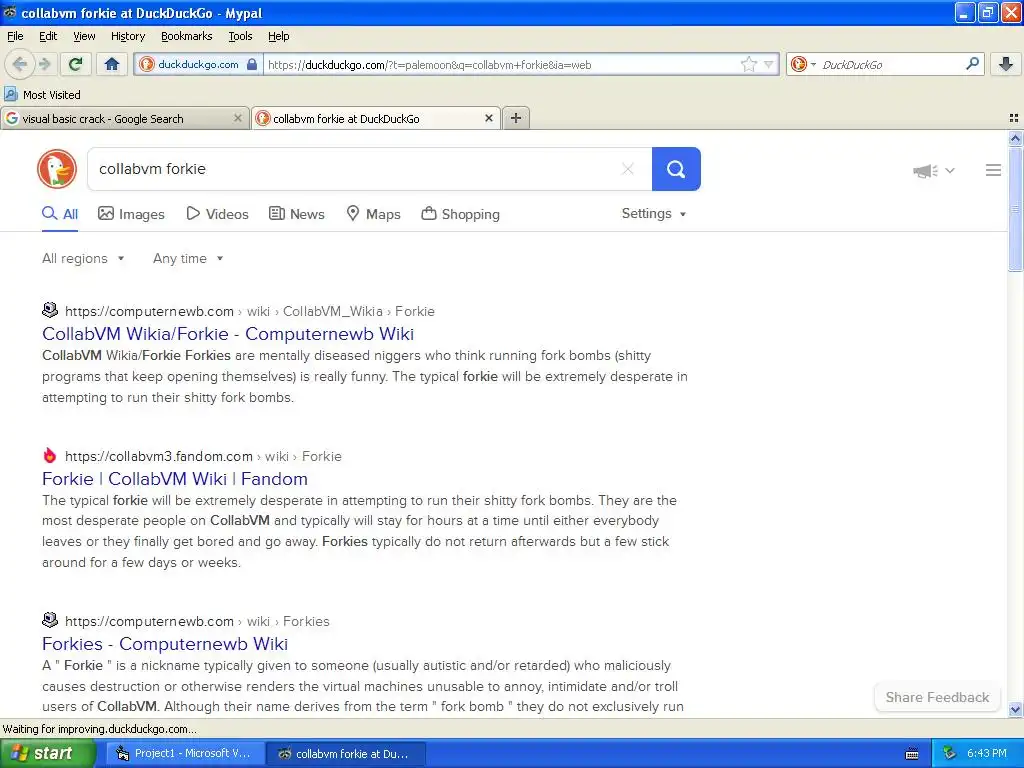Open the Bookmarks menu
This screenshot has height=768, width=1024.
[x=186, y=36]
